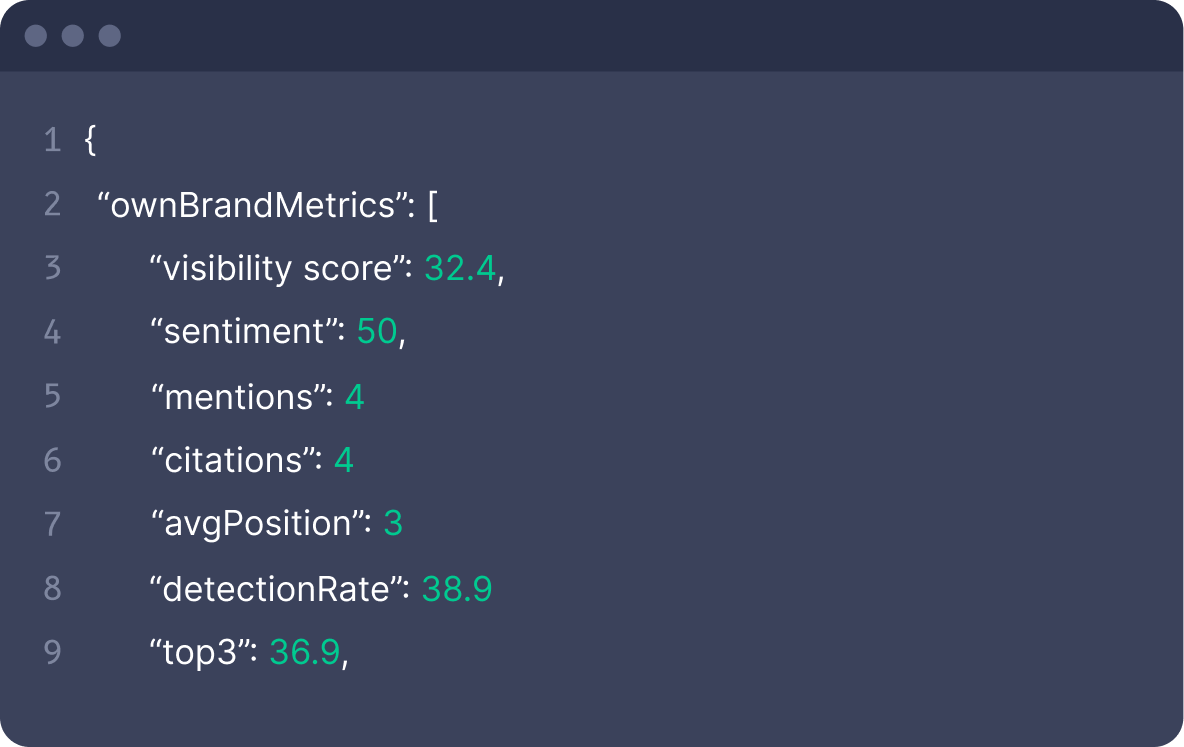Select the green 32.4 value

pyautogui.click(x=460, y=269)
